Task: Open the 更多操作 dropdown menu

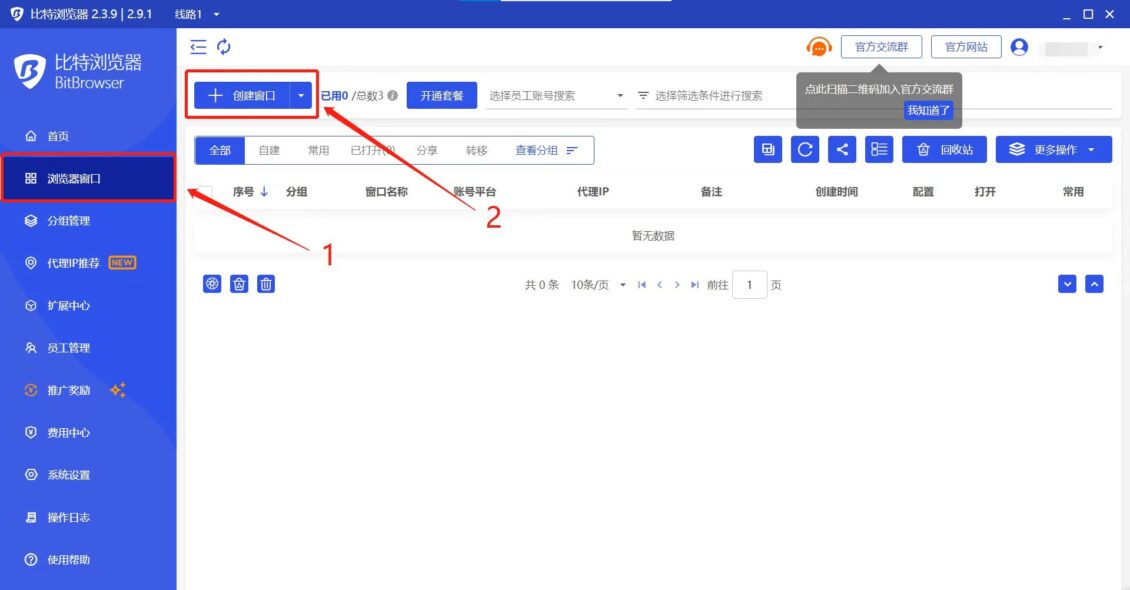Action: coord(1054,150)
